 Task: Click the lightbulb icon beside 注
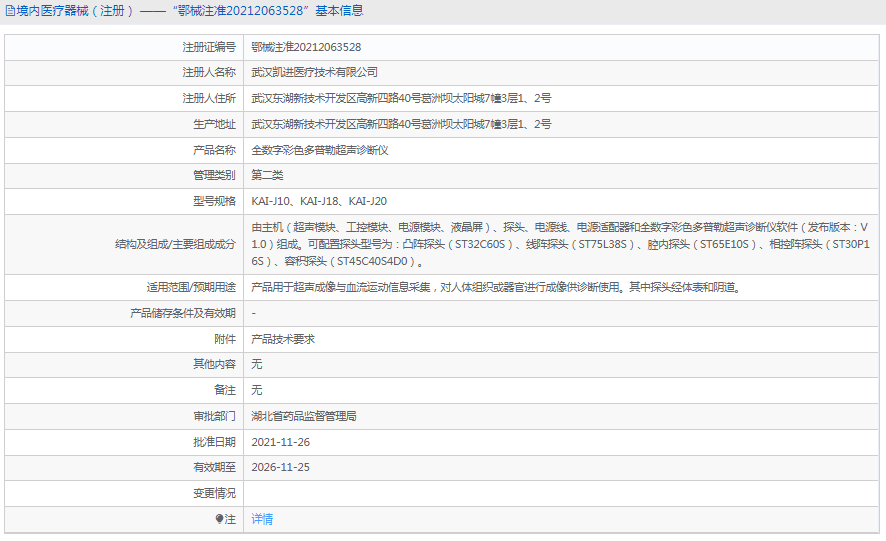pos(219,519)
